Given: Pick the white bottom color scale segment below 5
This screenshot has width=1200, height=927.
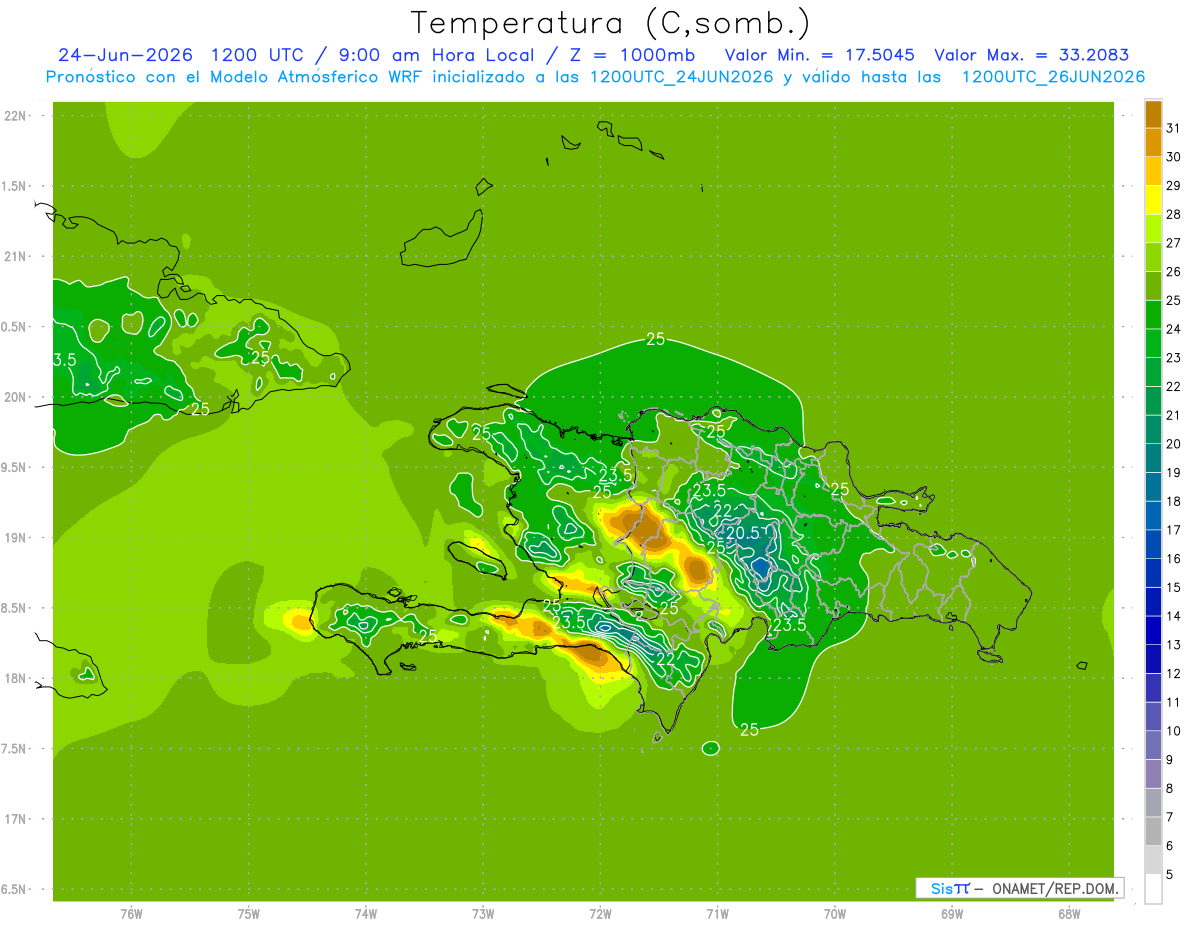Looking at the screenshot, I should [x=1153, y=889].
